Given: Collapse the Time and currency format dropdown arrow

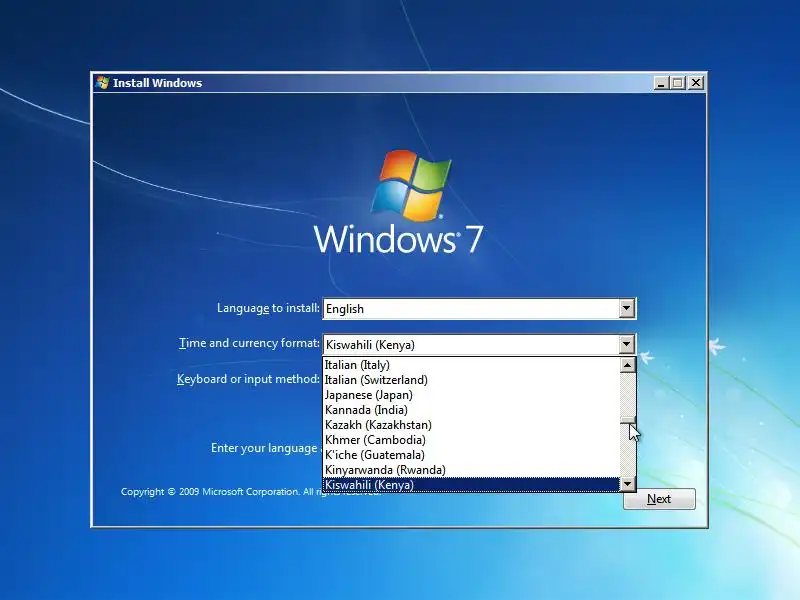Looking at the screenshot, I should (x=627, y=344).
